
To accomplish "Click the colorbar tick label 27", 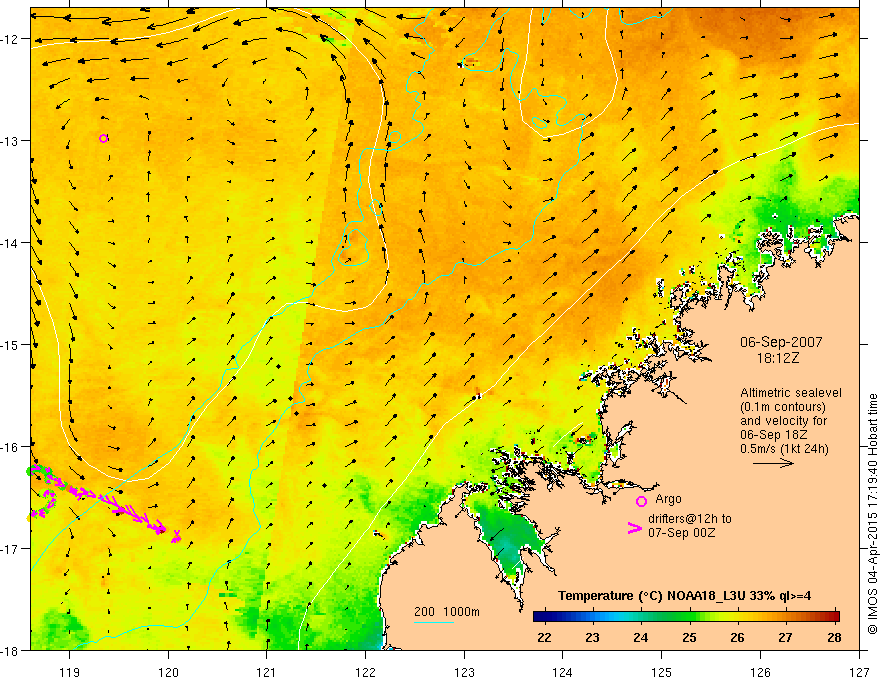I will (x=785, y=637).
